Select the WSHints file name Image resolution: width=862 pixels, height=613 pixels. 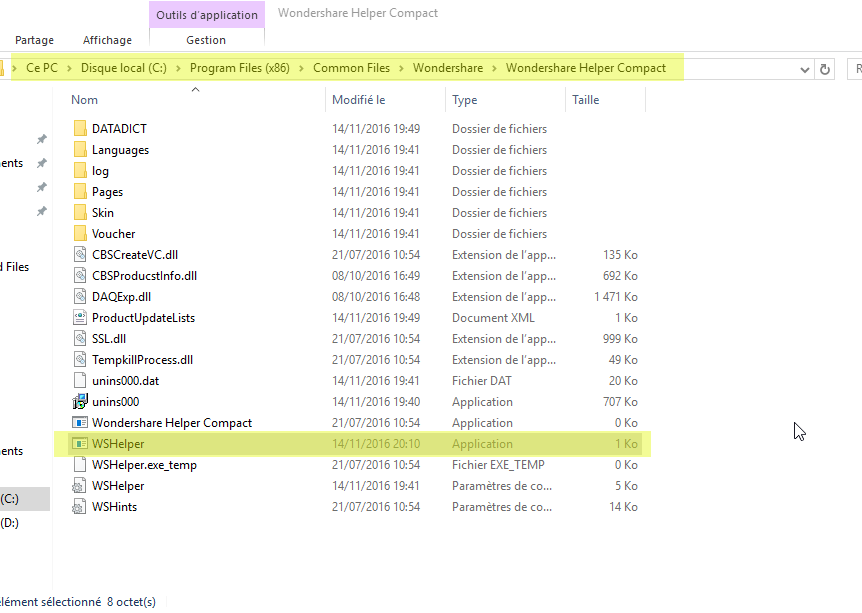click(x=114, y=507)
